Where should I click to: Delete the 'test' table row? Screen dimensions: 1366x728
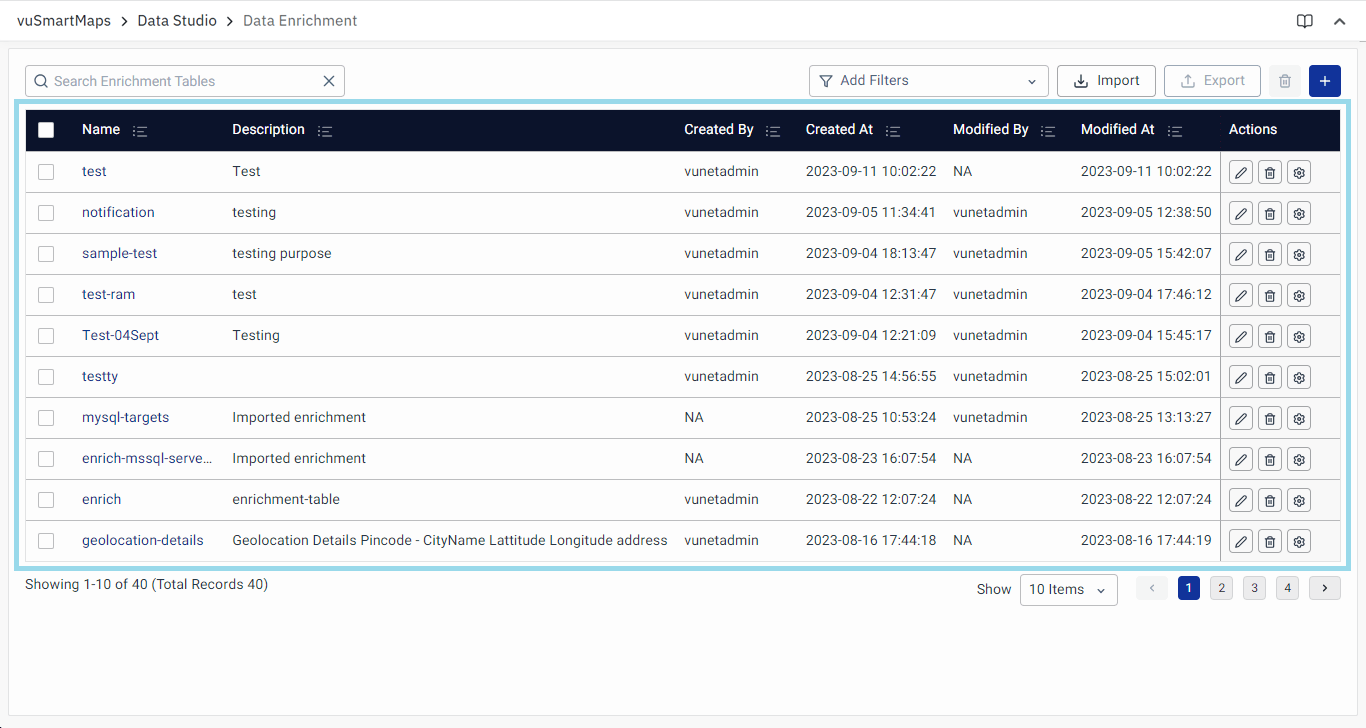pos(1269,172)
